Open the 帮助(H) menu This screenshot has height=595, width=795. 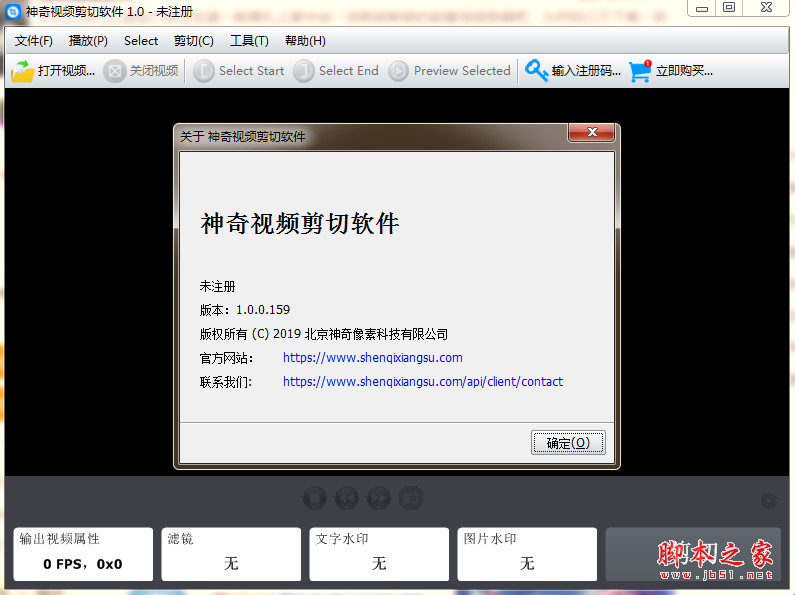click(x=305, y=41)
